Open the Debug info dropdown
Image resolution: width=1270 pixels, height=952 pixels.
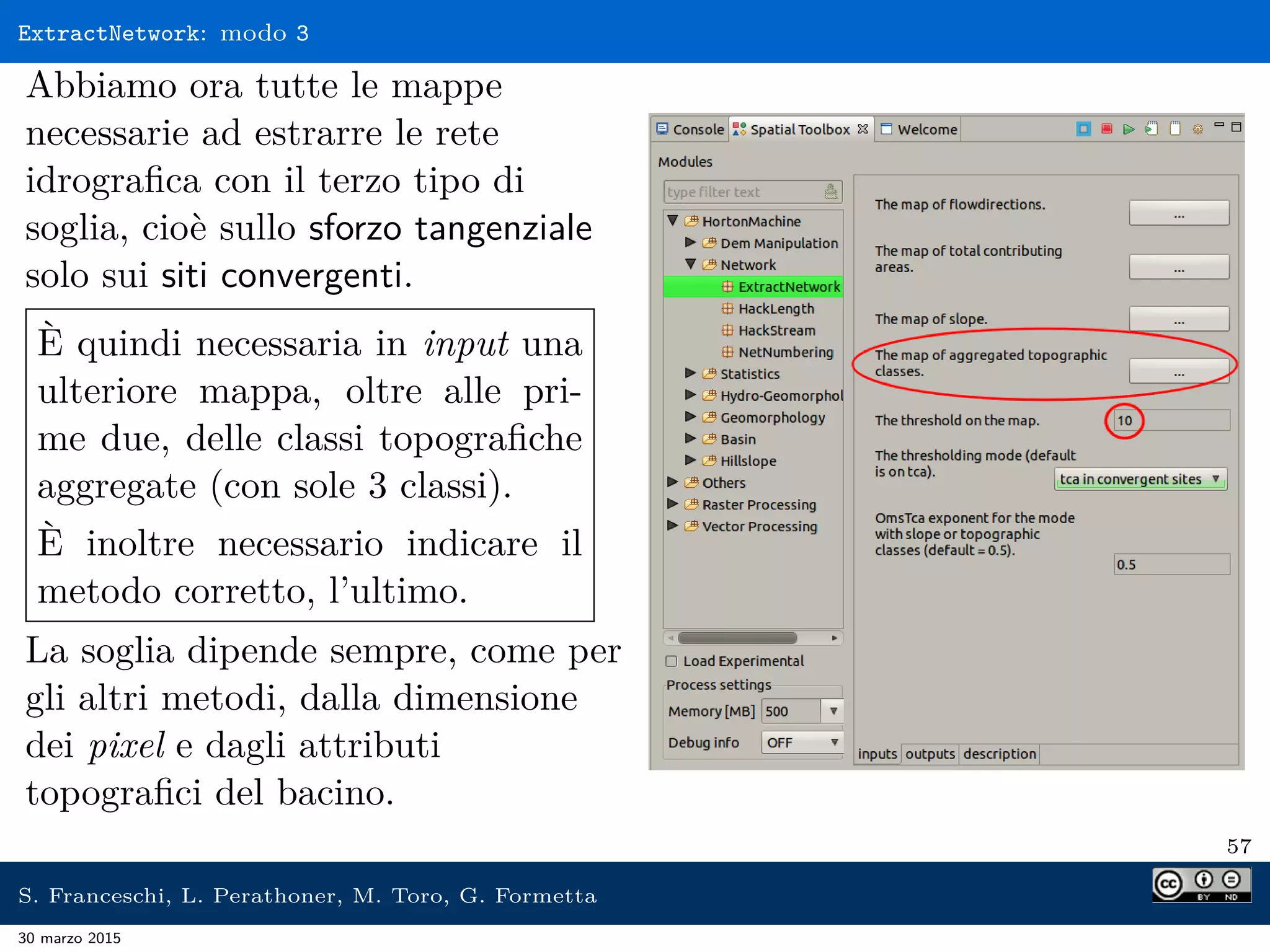click(x=802, y=743)
